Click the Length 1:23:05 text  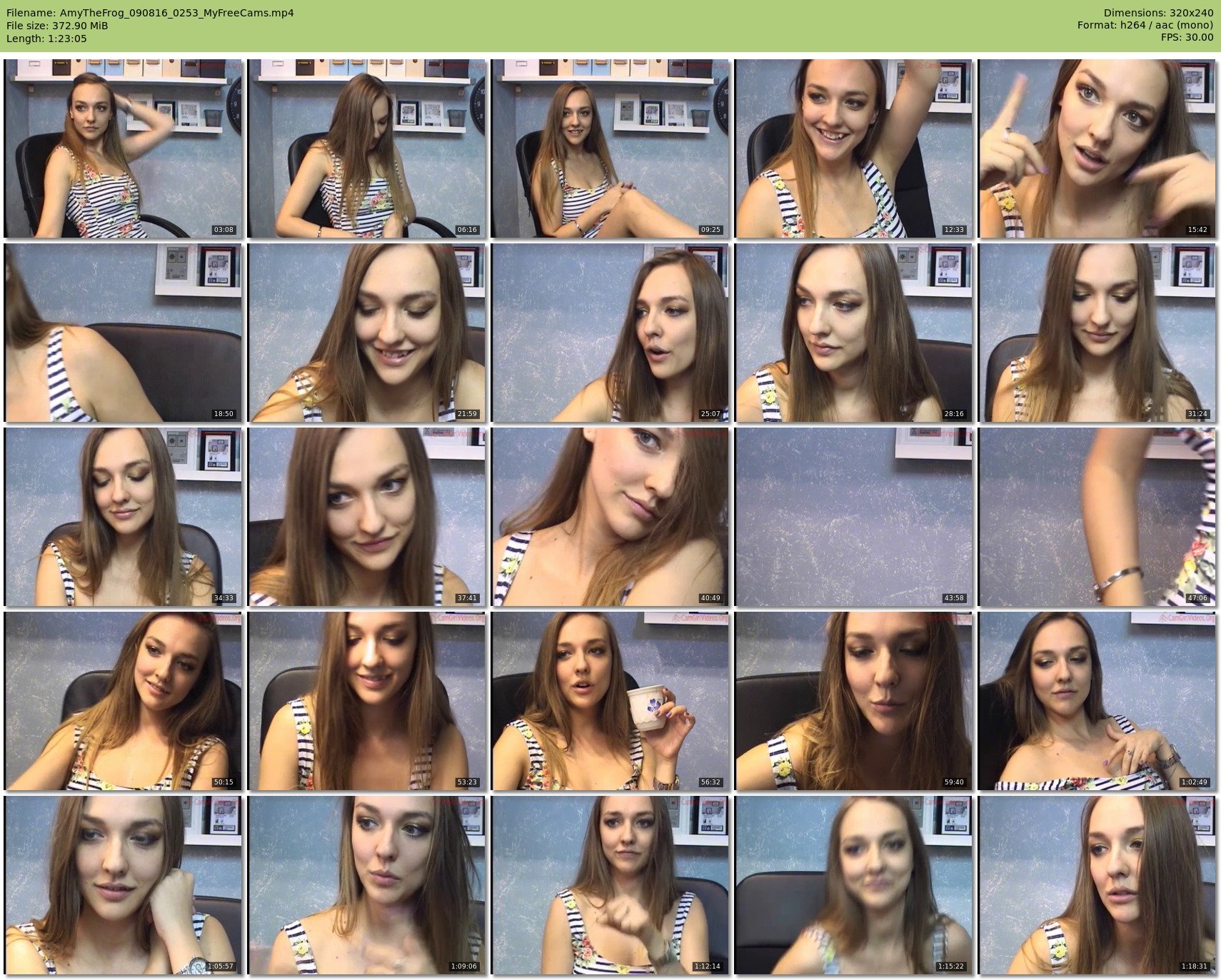[x=46, y=39]
